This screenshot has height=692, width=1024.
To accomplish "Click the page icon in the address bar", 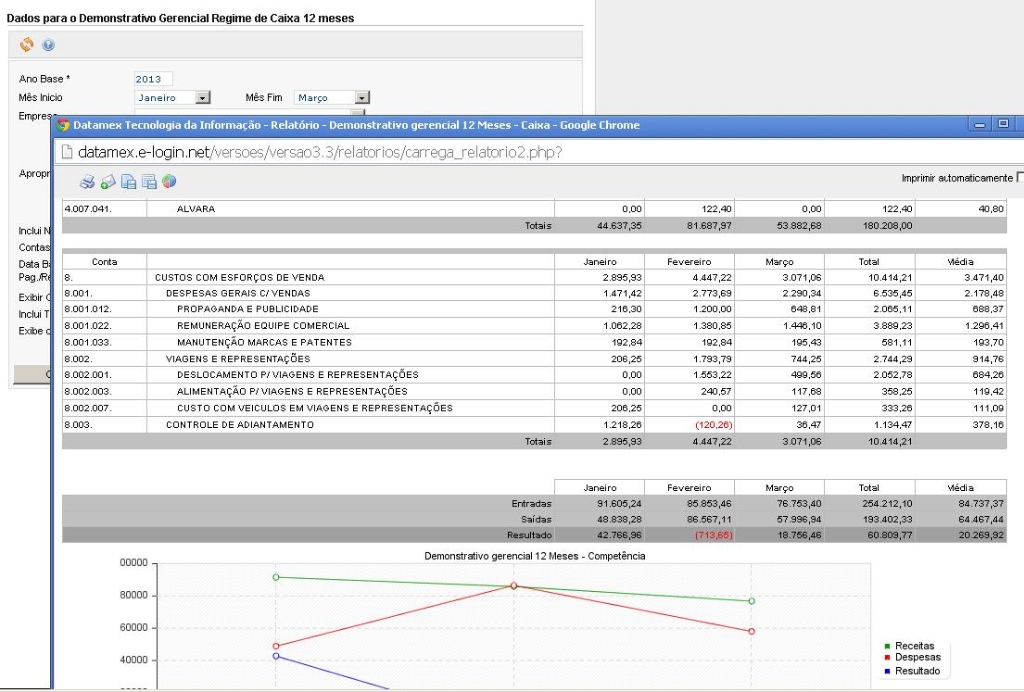I will coord(66,152).
